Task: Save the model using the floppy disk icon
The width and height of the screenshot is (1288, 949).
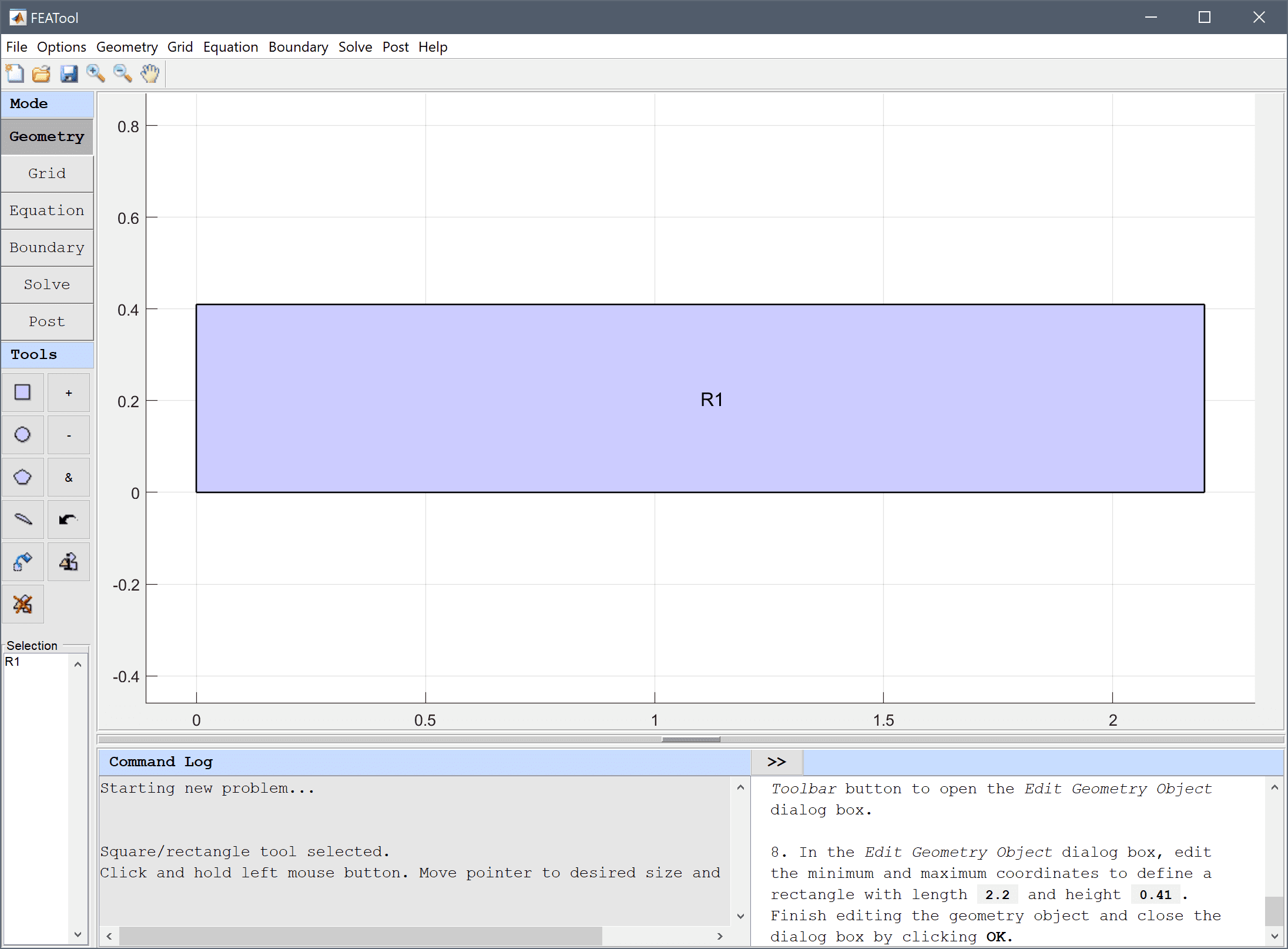Action: pyautogui.click(x=69, y=74)
